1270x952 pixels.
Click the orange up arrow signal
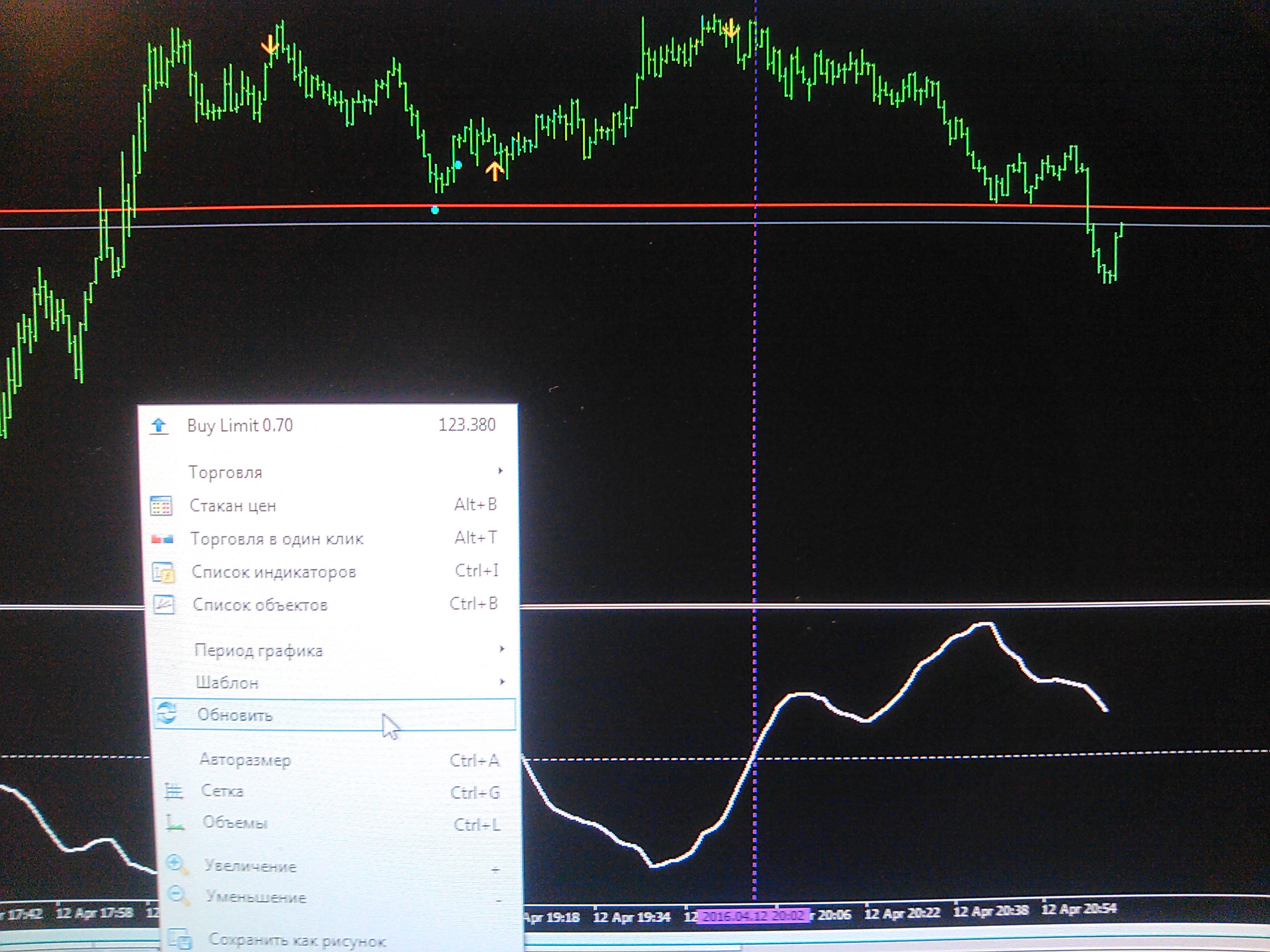click(494, 170)
